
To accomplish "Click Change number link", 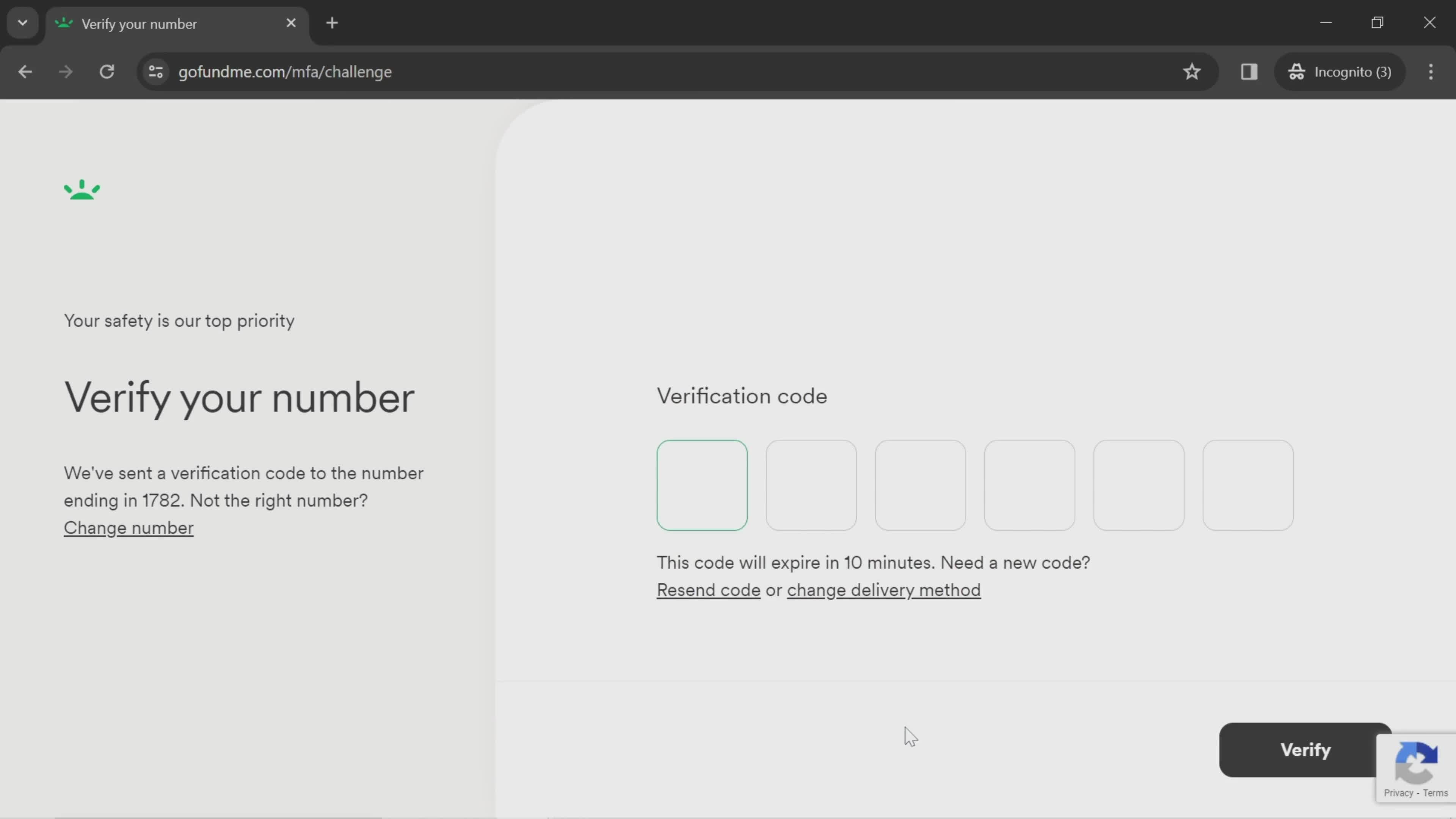I will (128, 527).
